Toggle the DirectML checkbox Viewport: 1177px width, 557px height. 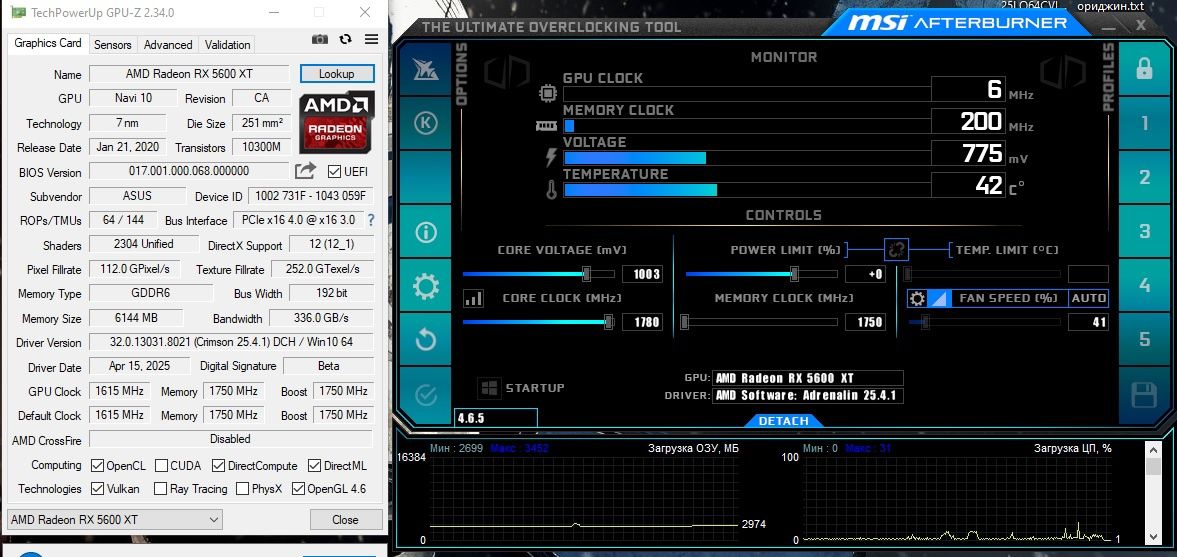click(x=314, y=465)
